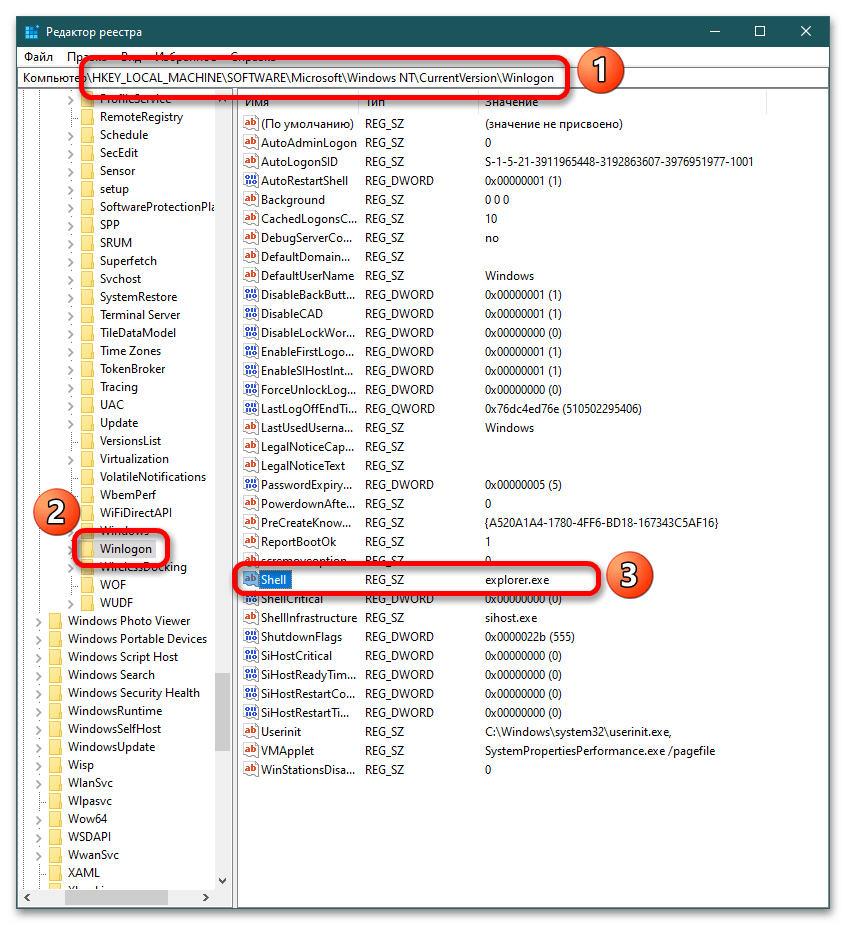
Task: Expand the WUDF key
Action: 71,603
